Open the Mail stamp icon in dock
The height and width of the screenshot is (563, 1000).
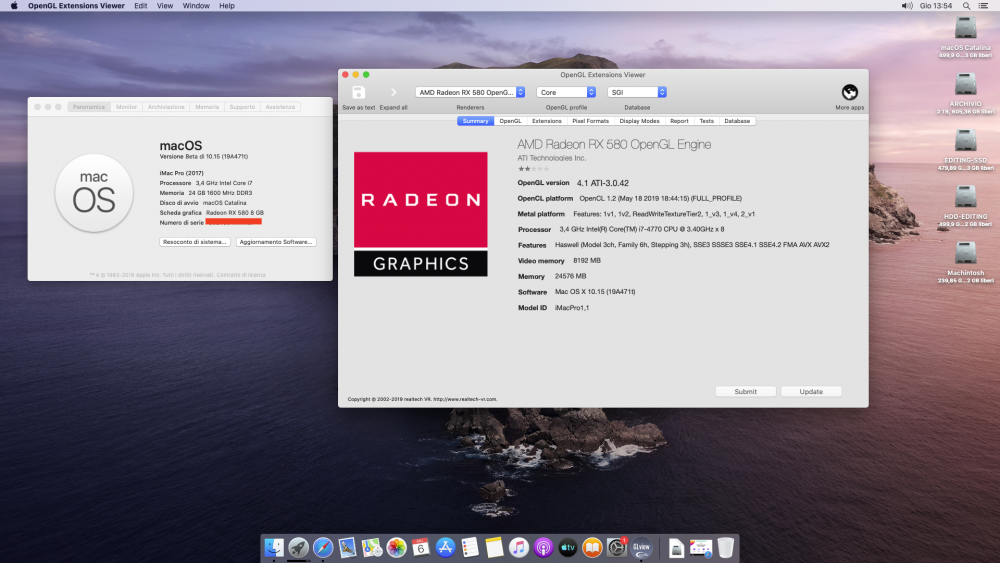347,547
